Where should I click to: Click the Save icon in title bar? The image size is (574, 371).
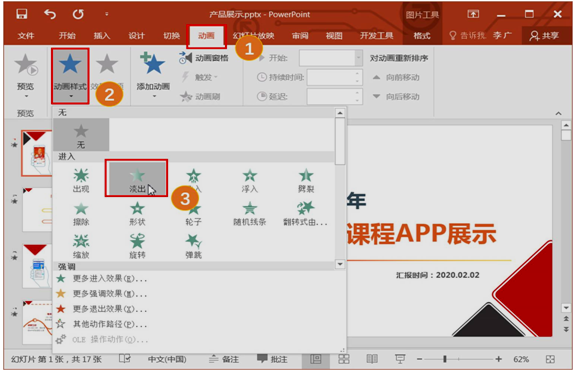pos(22,14)
